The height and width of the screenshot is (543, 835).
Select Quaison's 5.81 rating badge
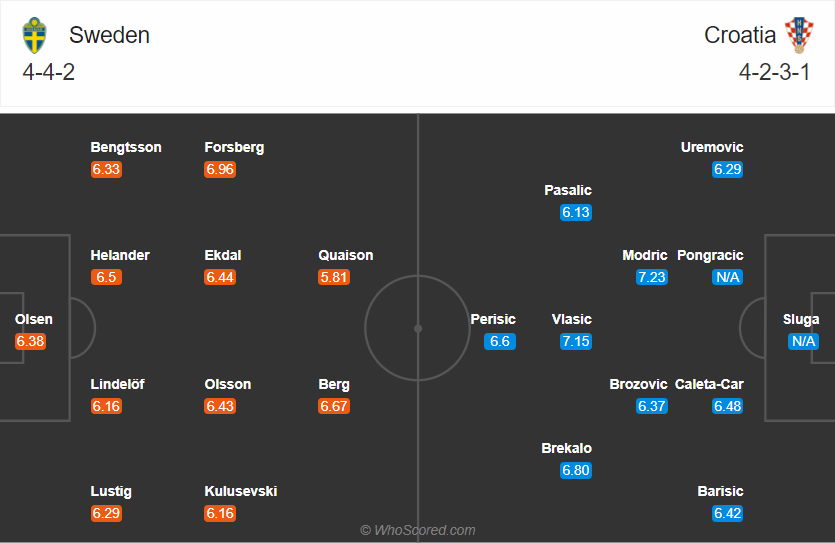coord(334,277)
